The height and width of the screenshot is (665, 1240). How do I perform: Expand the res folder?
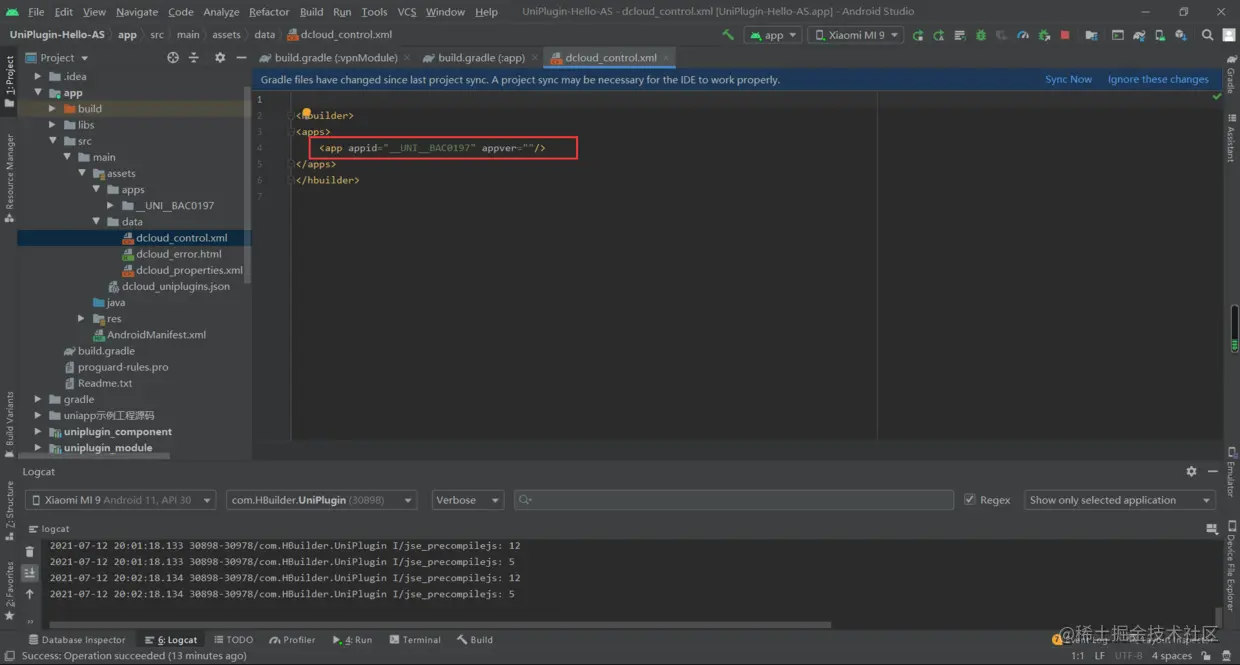click(x=82, y=319)
